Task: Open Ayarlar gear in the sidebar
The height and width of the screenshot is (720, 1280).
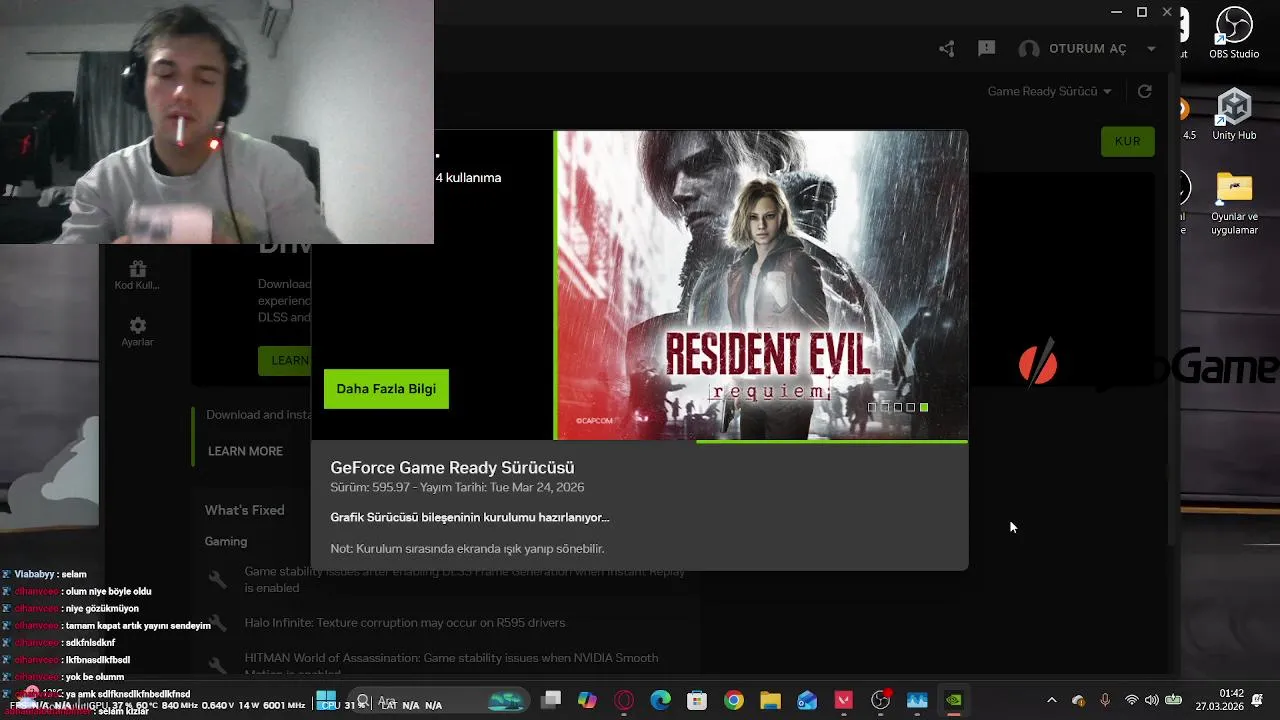Action: point(138,332)
